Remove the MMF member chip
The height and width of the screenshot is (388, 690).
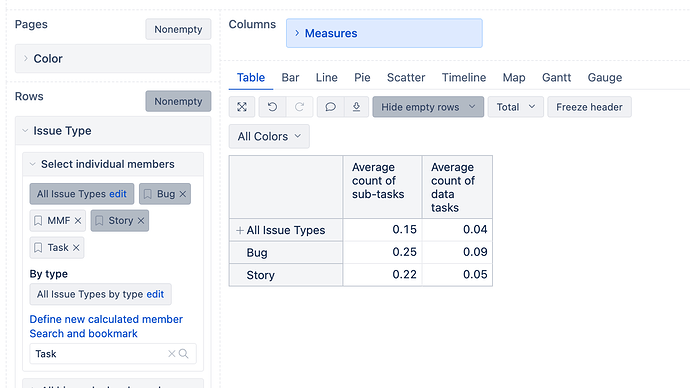78,221
